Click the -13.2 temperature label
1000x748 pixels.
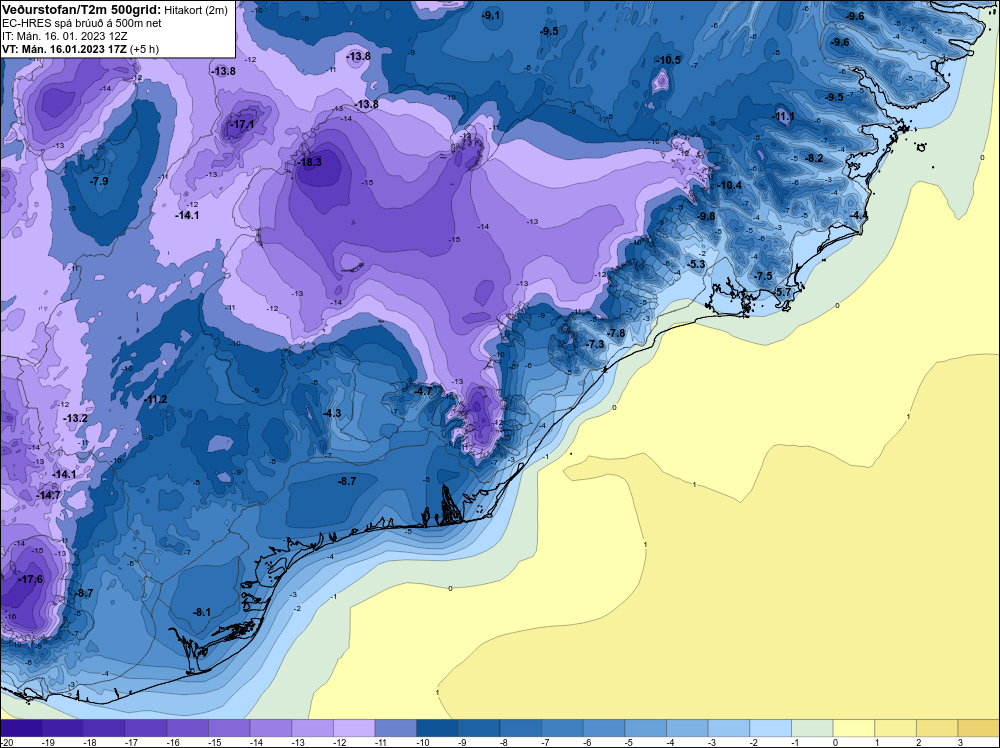tap(76, 418)
